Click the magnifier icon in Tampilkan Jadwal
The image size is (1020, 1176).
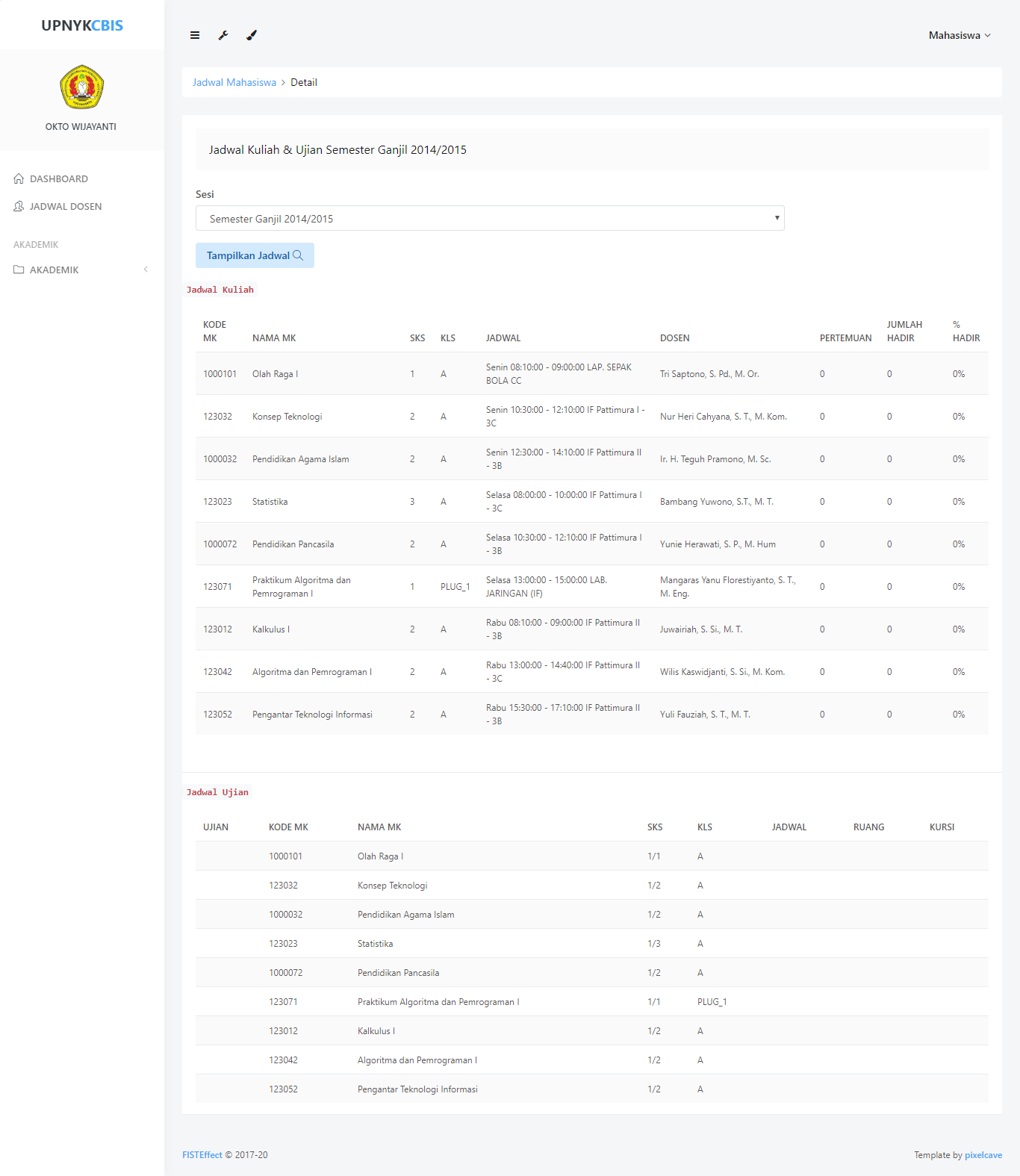(299, 255)
